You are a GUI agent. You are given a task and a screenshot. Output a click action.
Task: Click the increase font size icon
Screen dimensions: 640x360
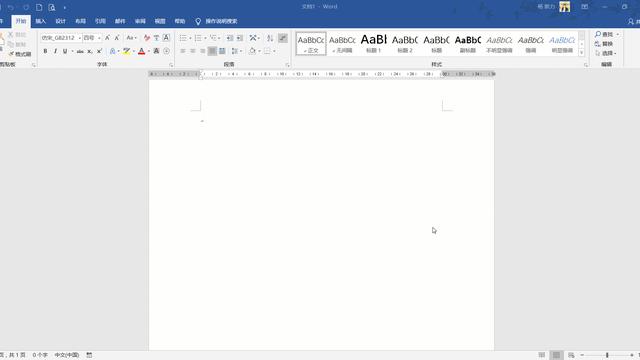(107, 38)
